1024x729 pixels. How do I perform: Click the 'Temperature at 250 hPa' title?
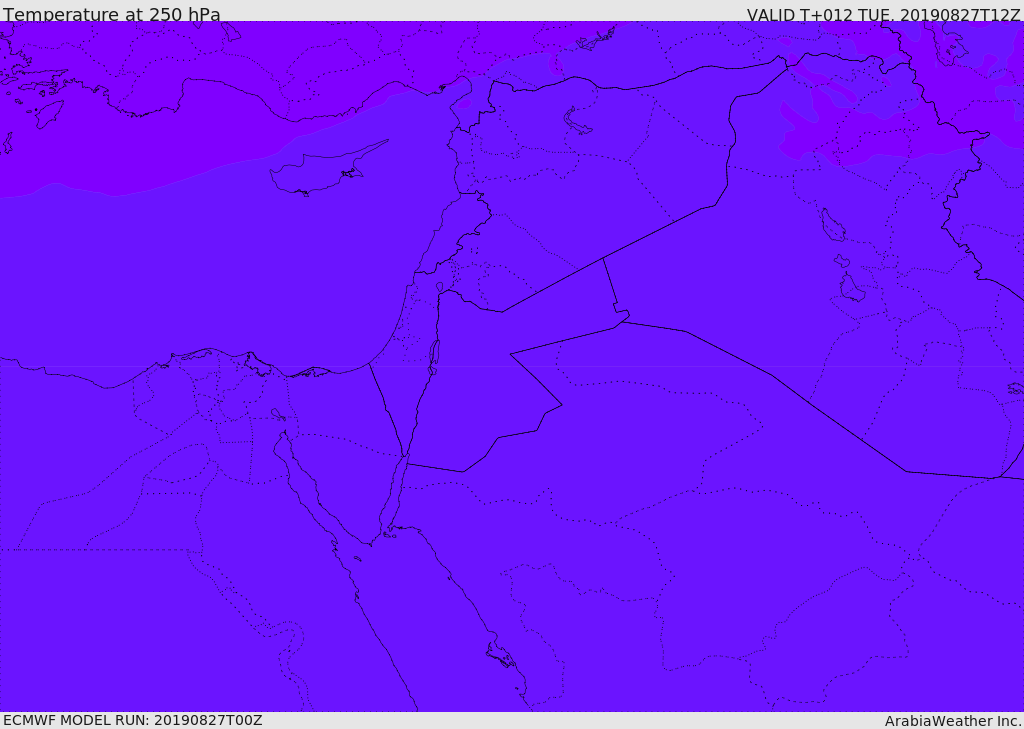click(x=112, y=14)
